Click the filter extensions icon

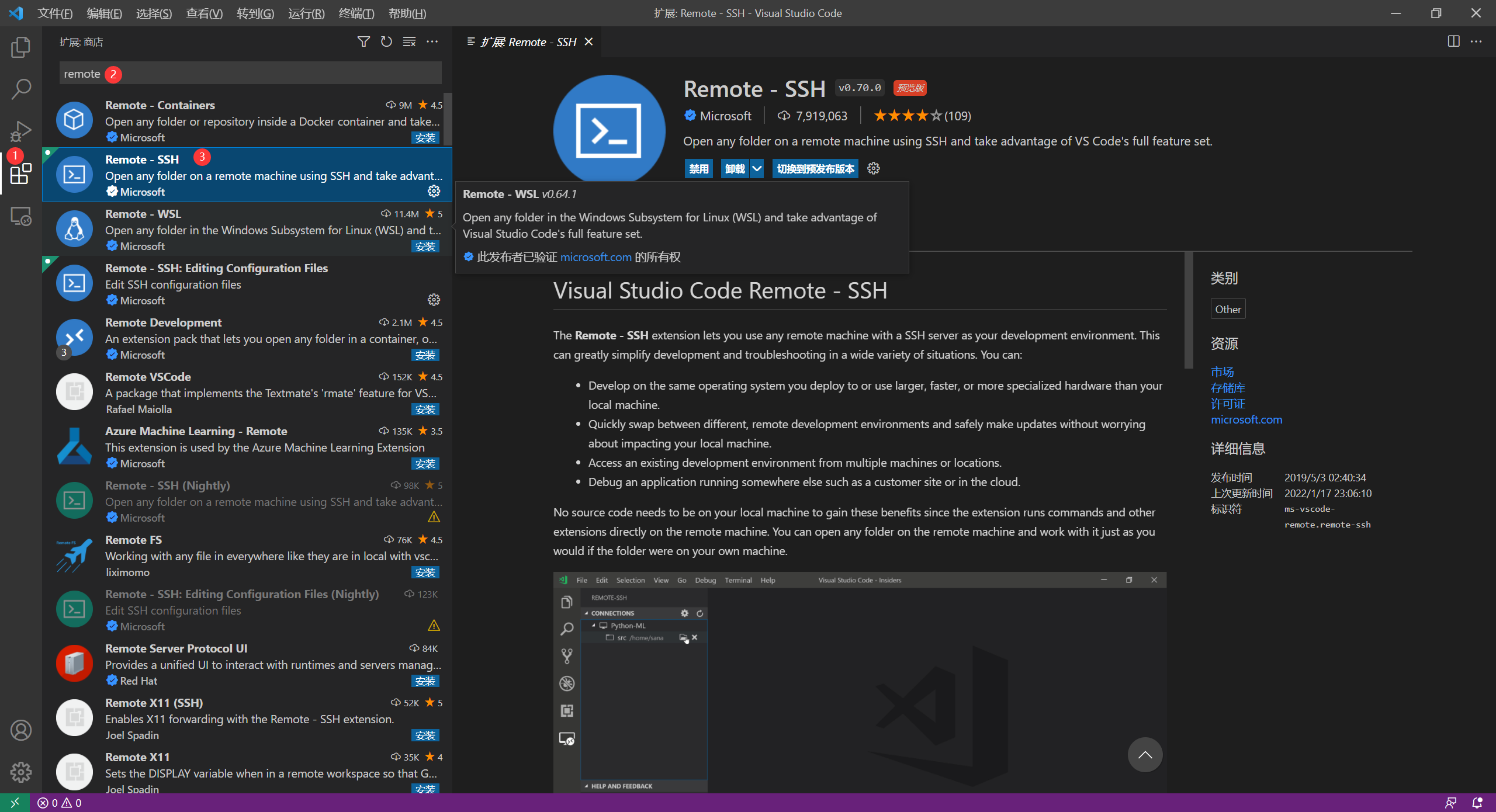tap(363, 41)
